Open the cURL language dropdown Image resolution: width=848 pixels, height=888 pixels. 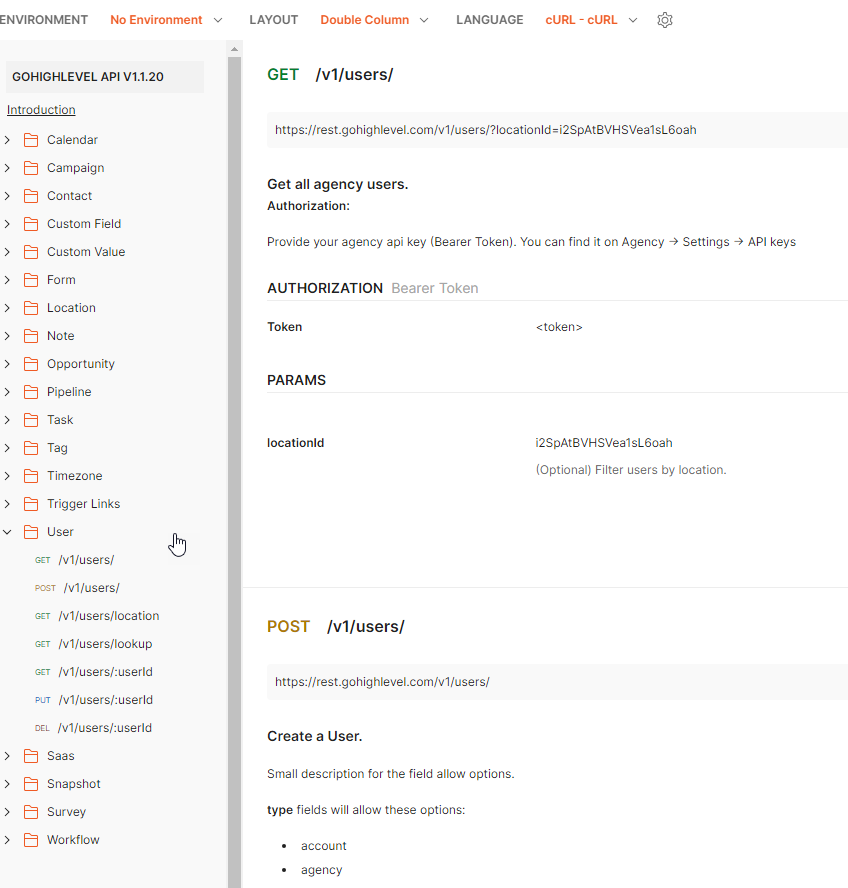(x=591, y=20)
